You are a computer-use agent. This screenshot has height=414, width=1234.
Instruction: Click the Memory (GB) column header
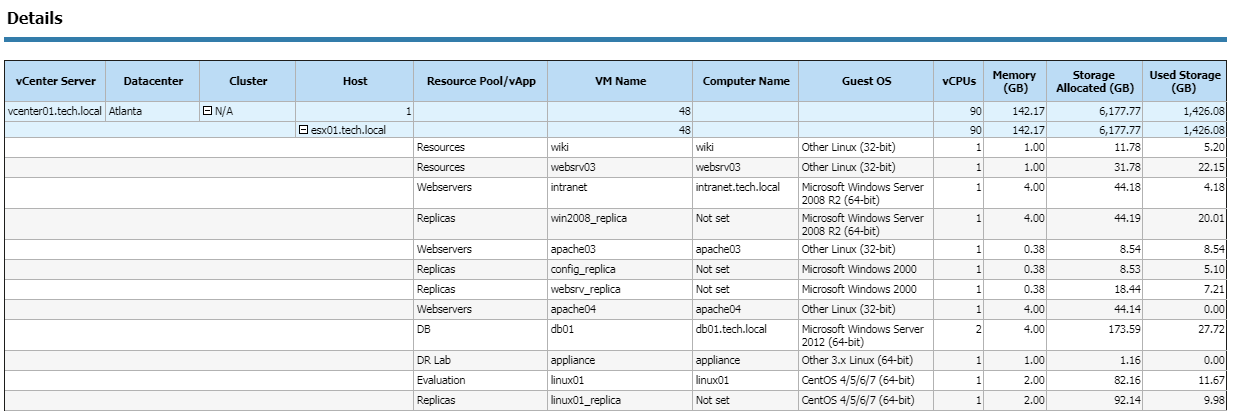[1014, 81]
